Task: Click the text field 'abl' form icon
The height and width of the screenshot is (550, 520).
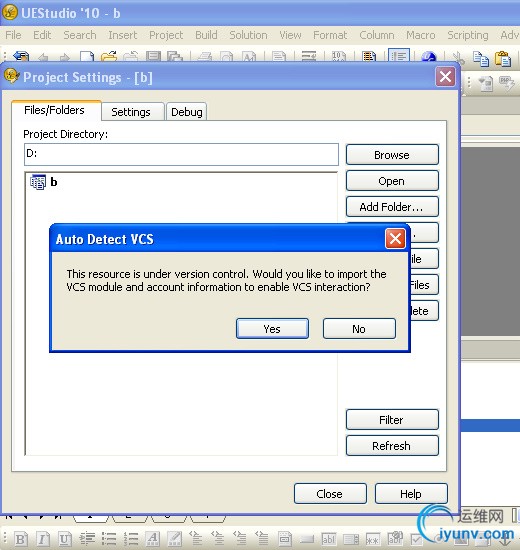Action: click(x=329, y=539)
